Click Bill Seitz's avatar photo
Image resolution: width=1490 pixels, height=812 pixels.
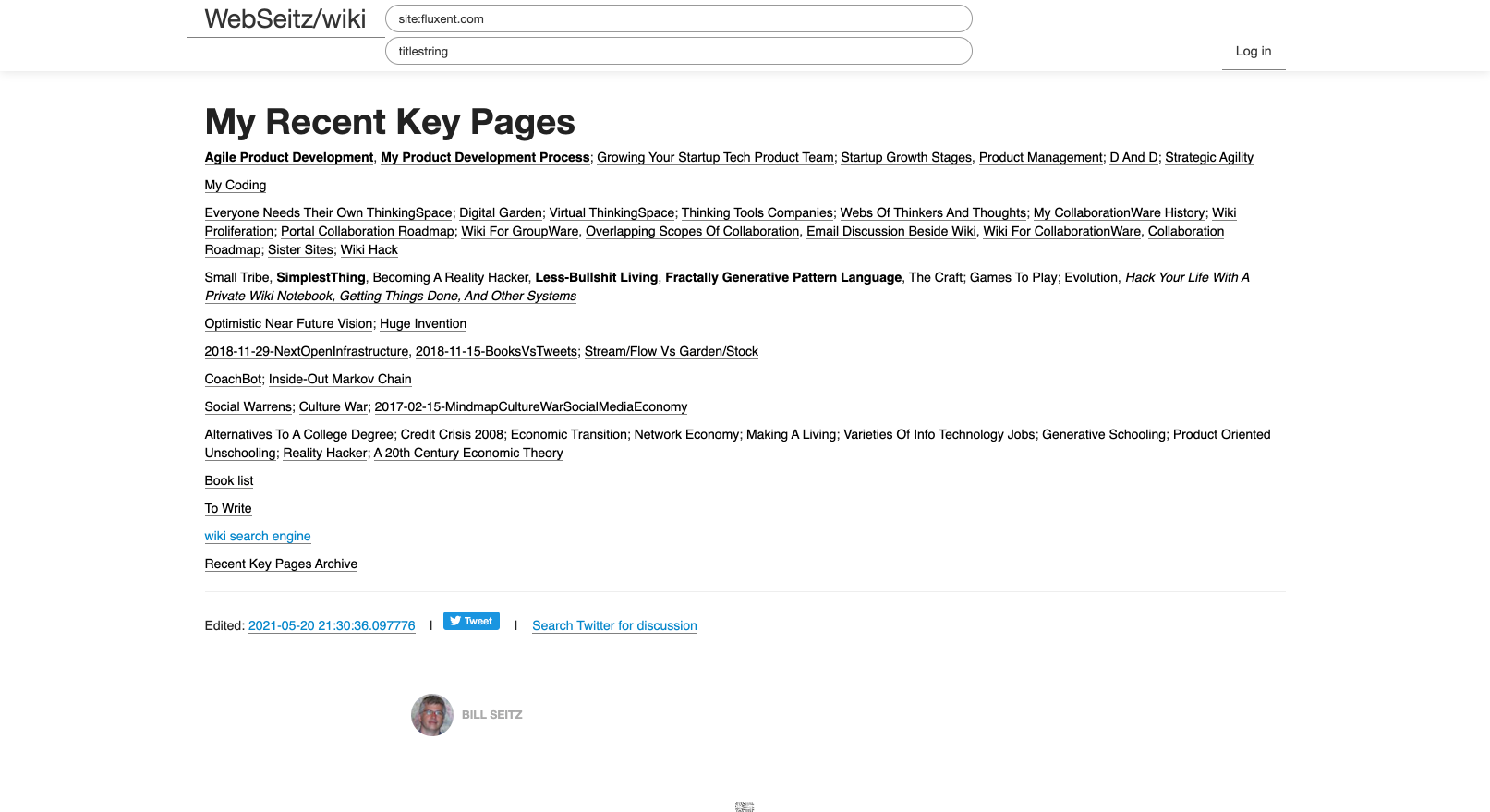pos(431,715)
